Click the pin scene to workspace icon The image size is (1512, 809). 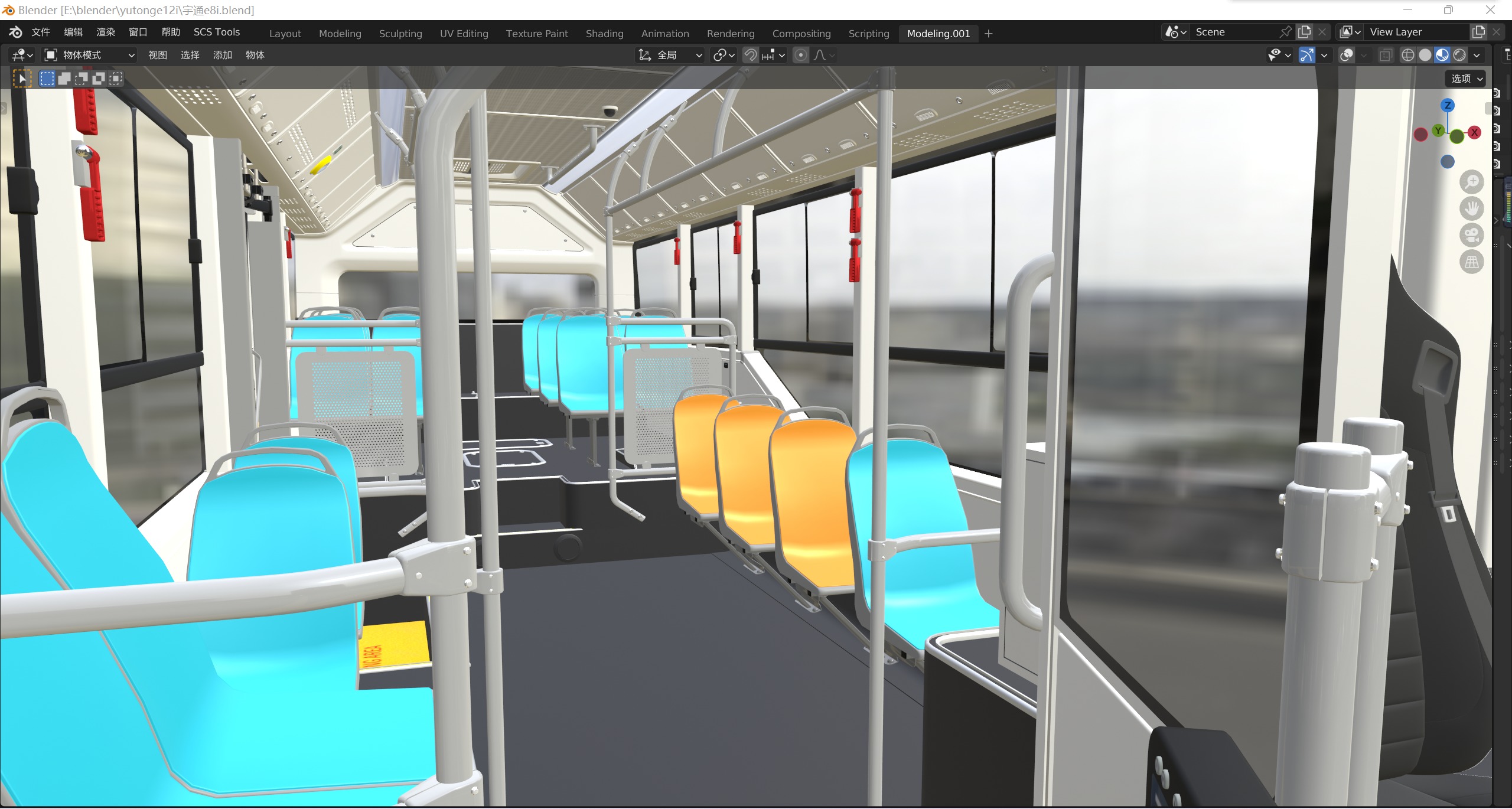point(1285,32)
